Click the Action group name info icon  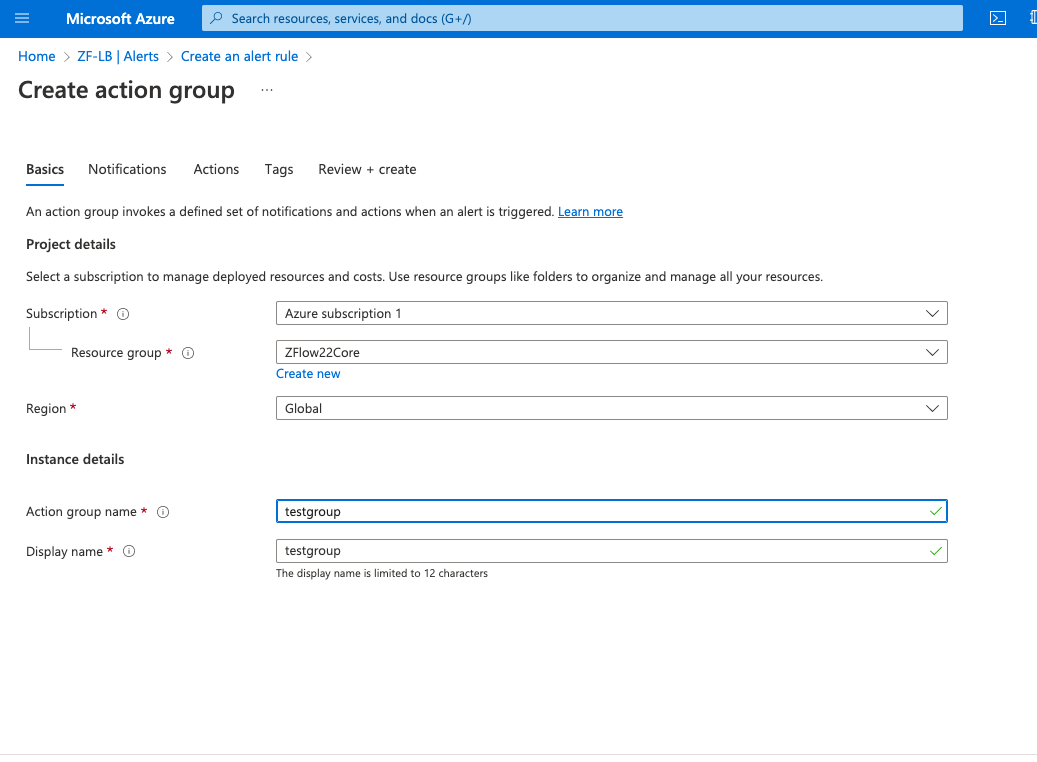pos(163,512)
